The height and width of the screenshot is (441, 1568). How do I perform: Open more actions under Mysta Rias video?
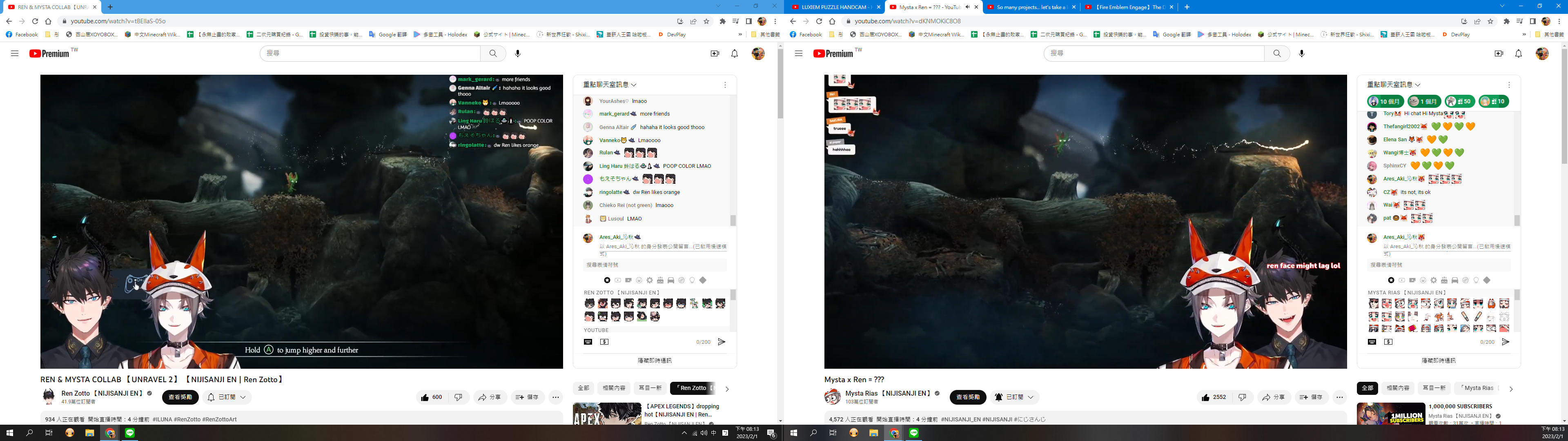point(1340,397)
